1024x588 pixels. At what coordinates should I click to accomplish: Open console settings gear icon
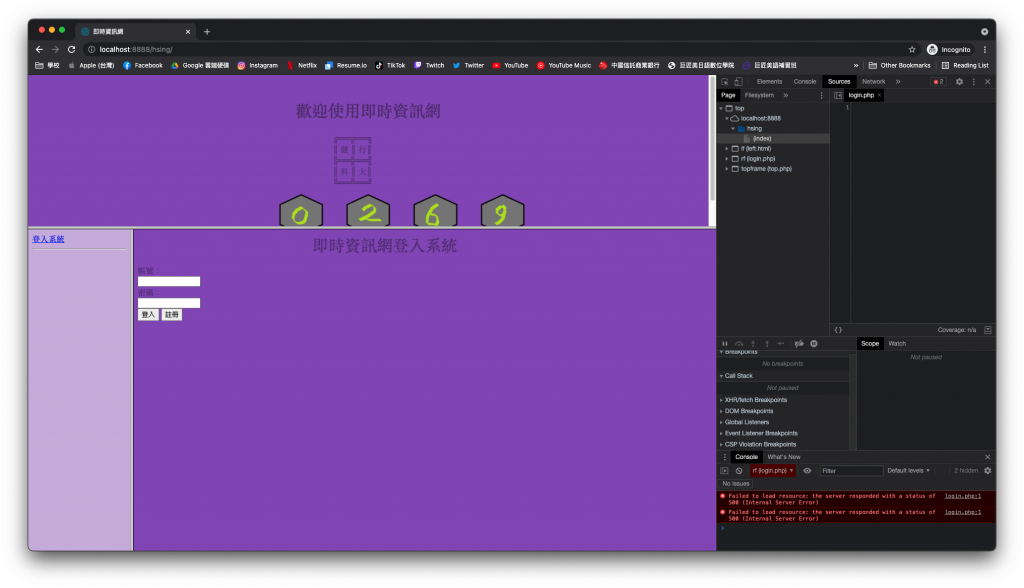click(x=987, y=471)
